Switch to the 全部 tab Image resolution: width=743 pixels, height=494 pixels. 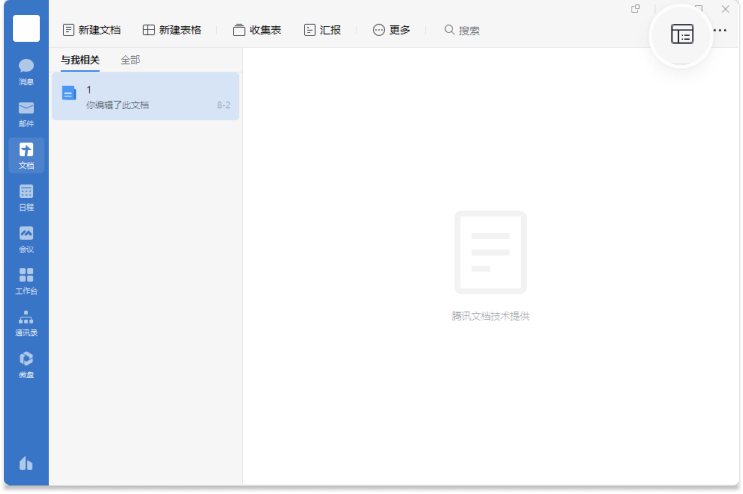130,60
